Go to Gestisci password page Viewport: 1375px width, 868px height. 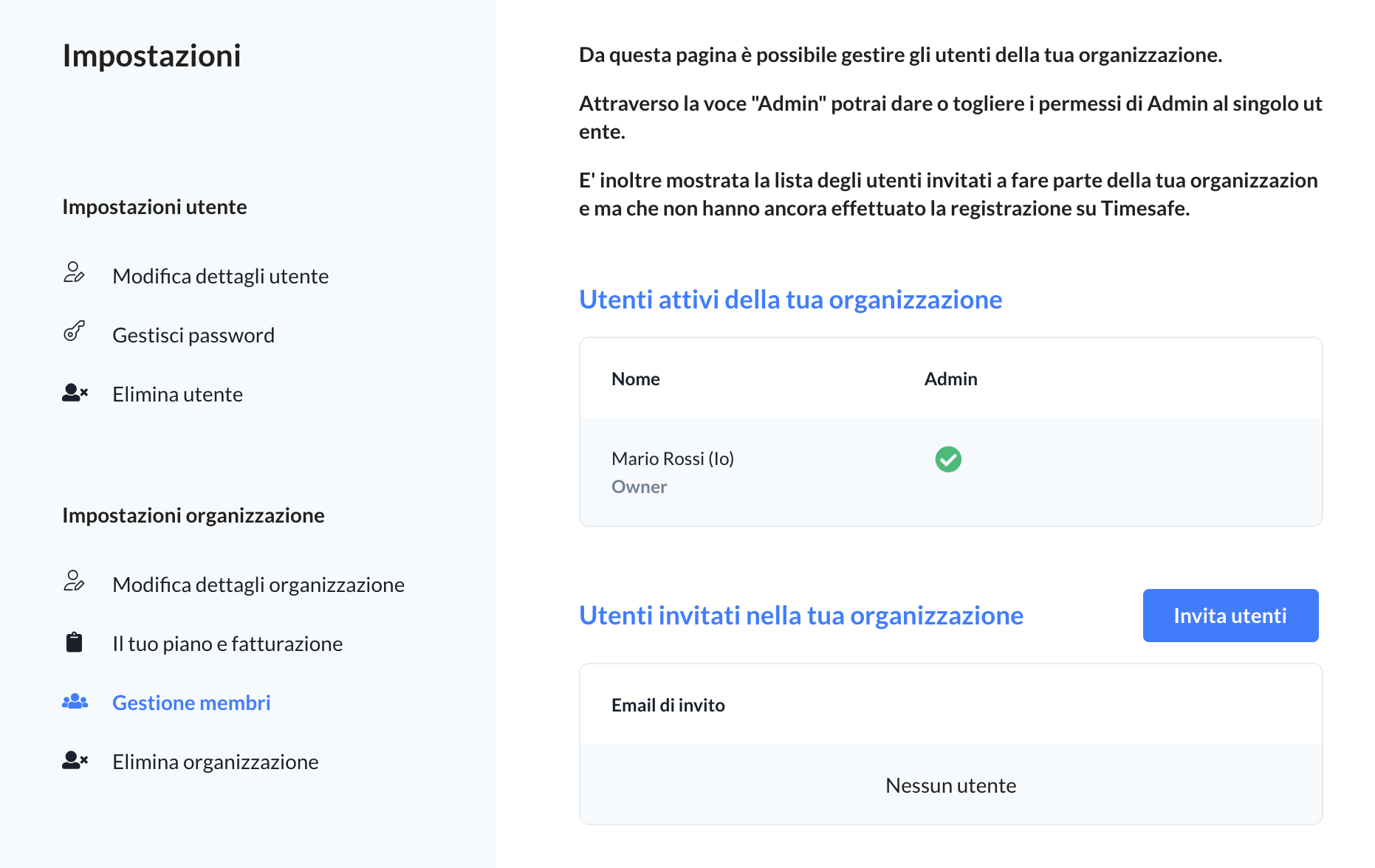click(193, 335)
